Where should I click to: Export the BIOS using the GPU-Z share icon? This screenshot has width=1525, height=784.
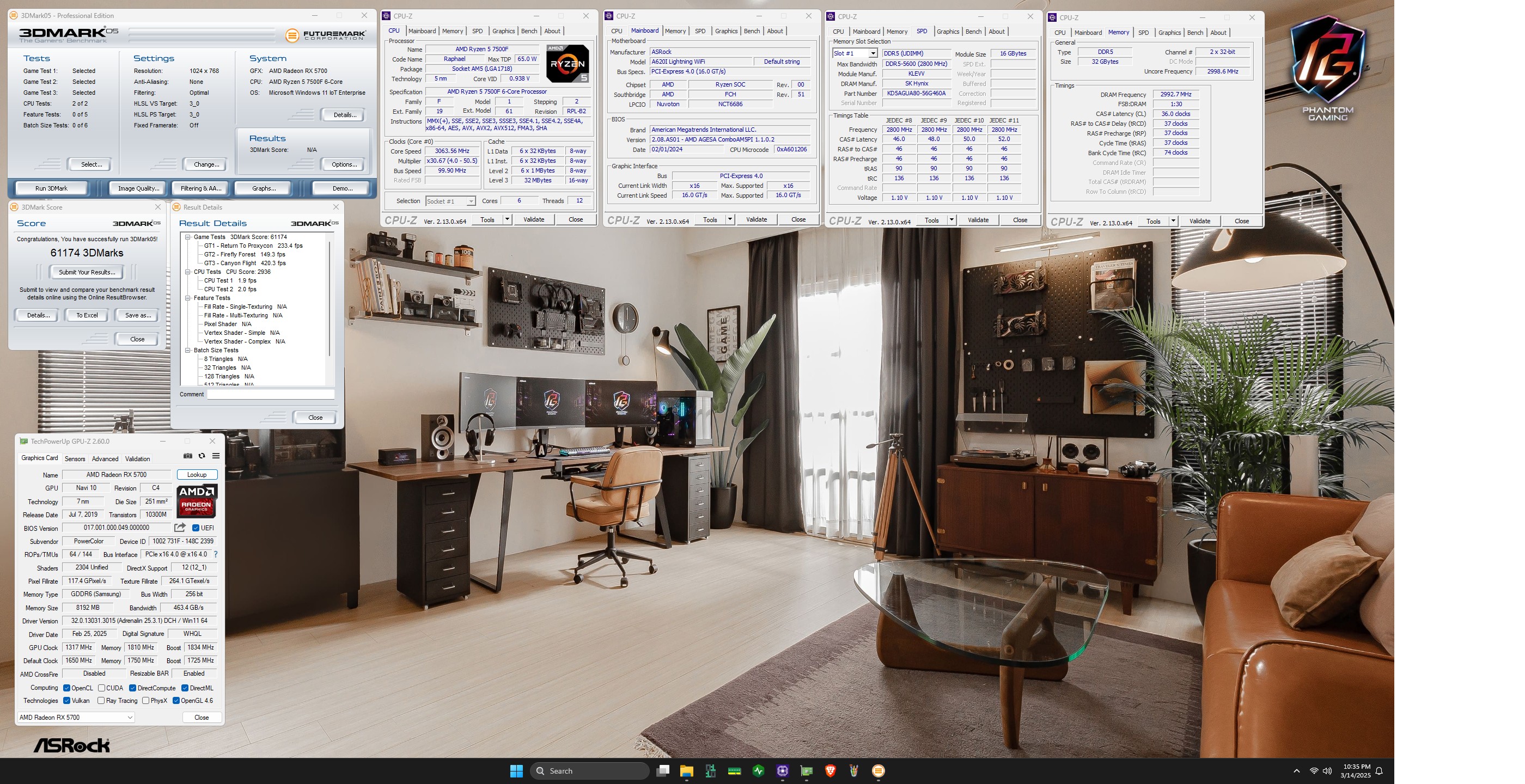(x=180, y=527)
